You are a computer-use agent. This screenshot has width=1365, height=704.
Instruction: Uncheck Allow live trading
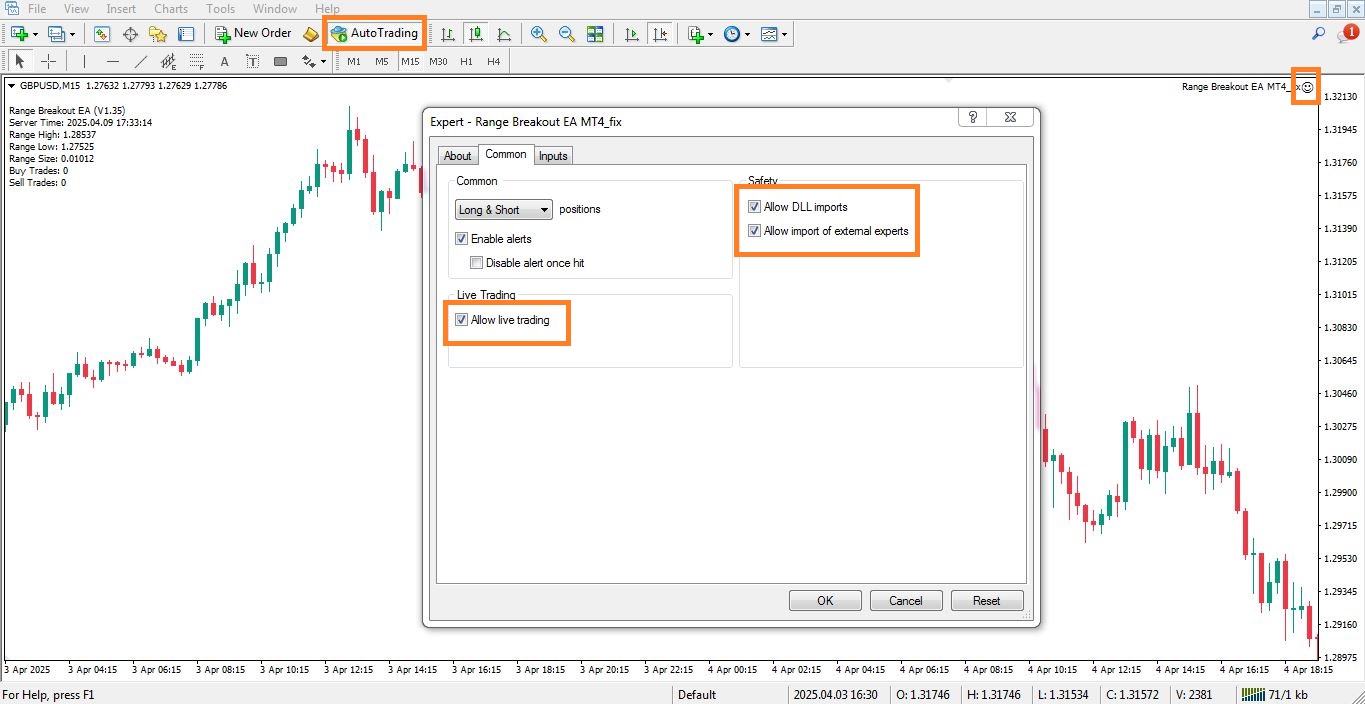click(x=461, y=320)
